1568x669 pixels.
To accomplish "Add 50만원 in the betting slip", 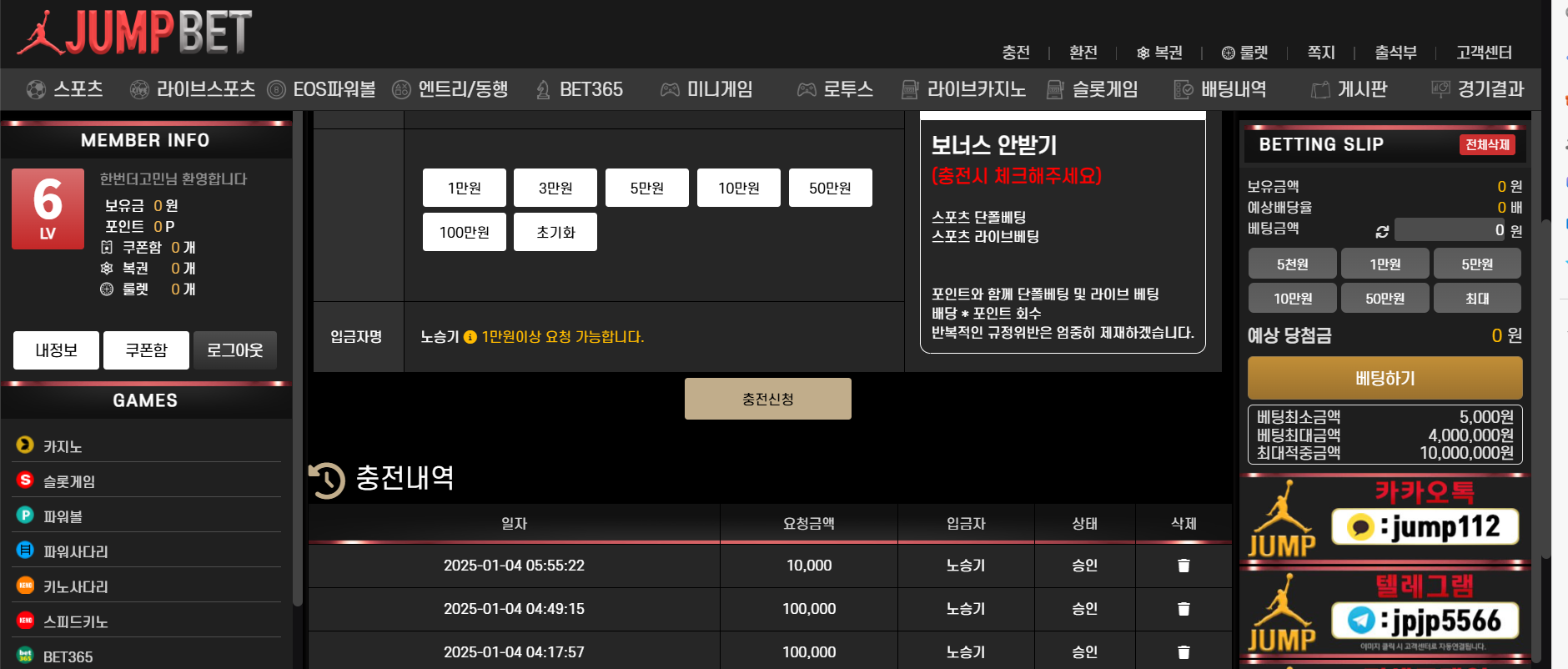I will point(1385,298).
